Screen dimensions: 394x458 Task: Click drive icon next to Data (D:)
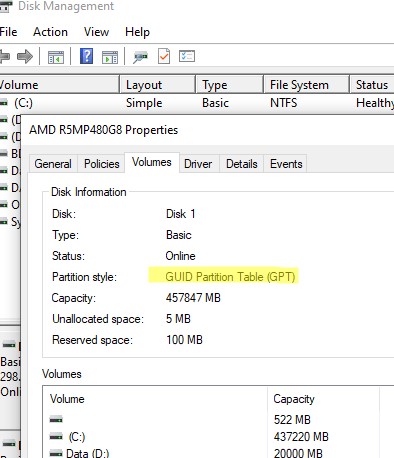(x=56, y=453)
